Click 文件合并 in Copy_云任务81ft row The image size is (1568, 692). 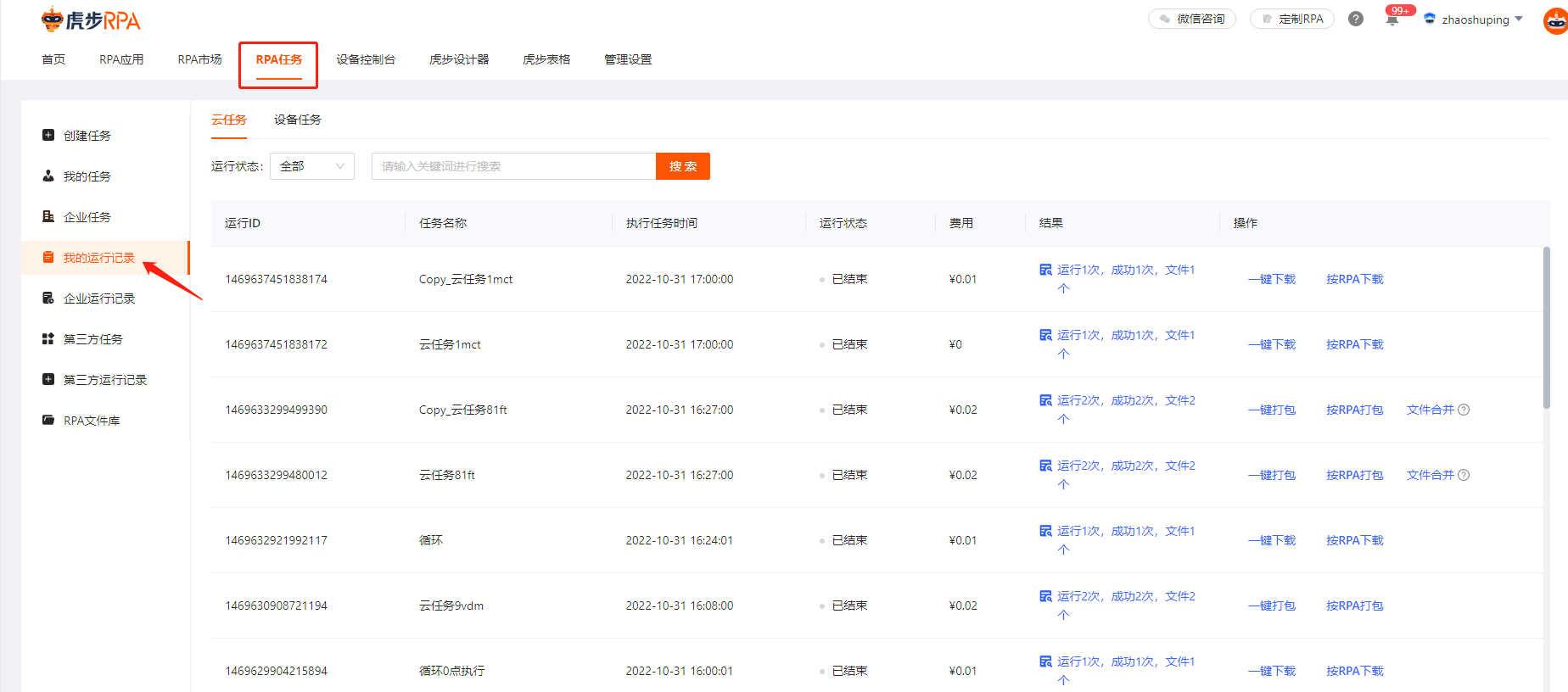(1431, 410)
